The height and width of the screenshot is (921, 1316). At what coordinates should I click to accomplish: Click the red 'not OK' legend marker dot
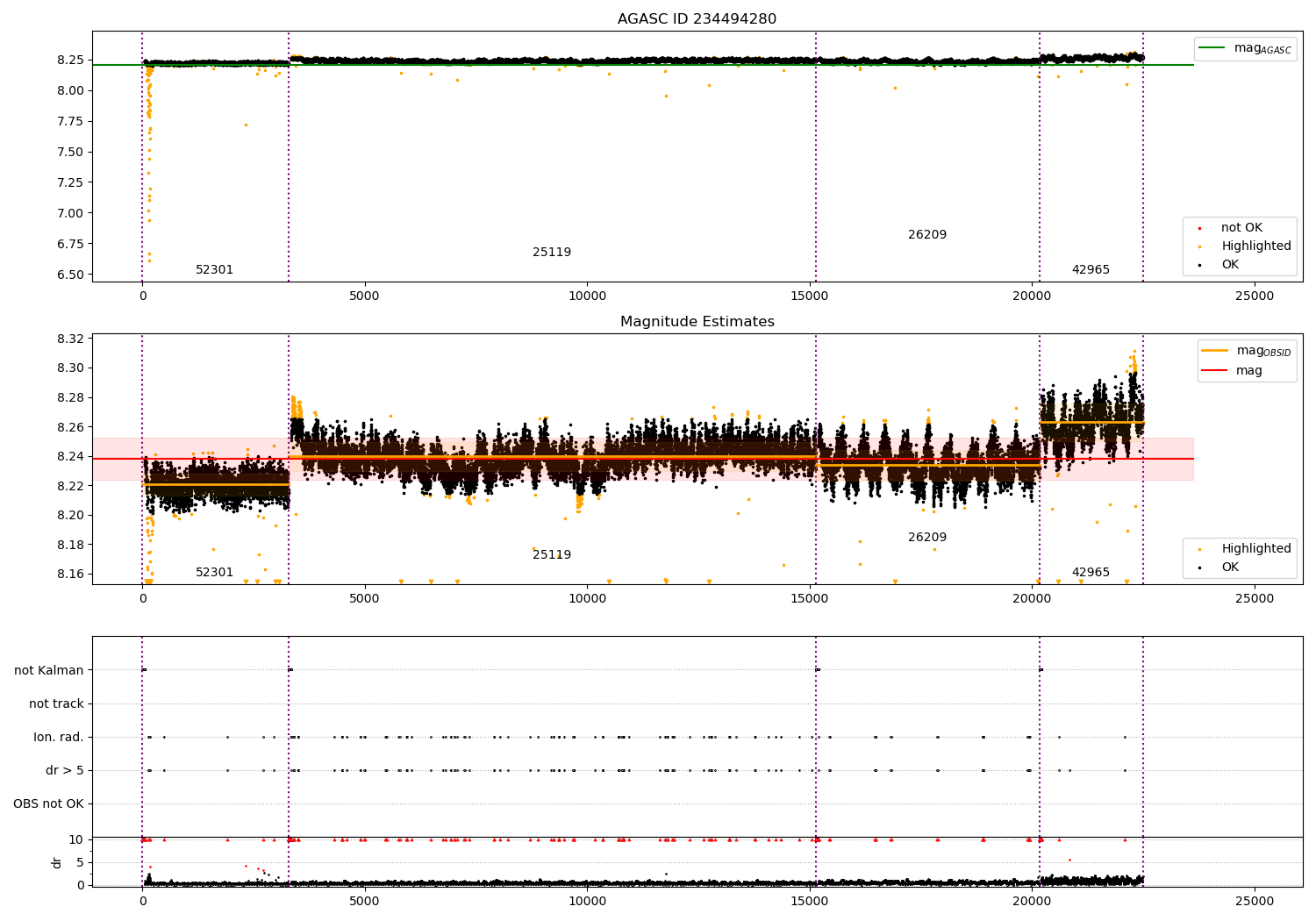(x=1199, y=228)
